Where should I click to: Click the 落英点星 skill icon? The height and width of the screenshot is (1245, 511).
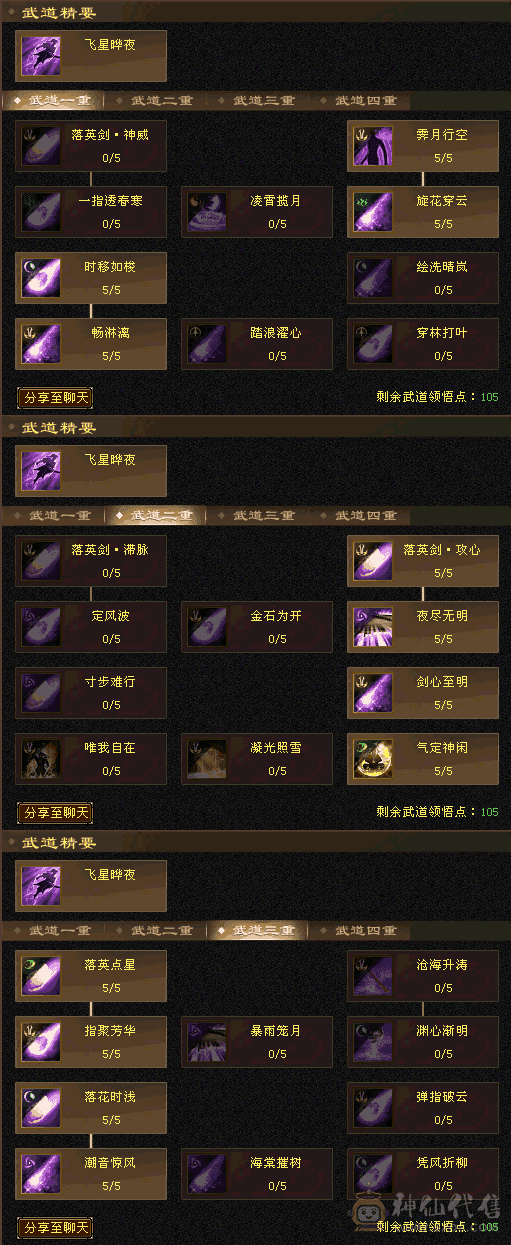tap(40, 976)
